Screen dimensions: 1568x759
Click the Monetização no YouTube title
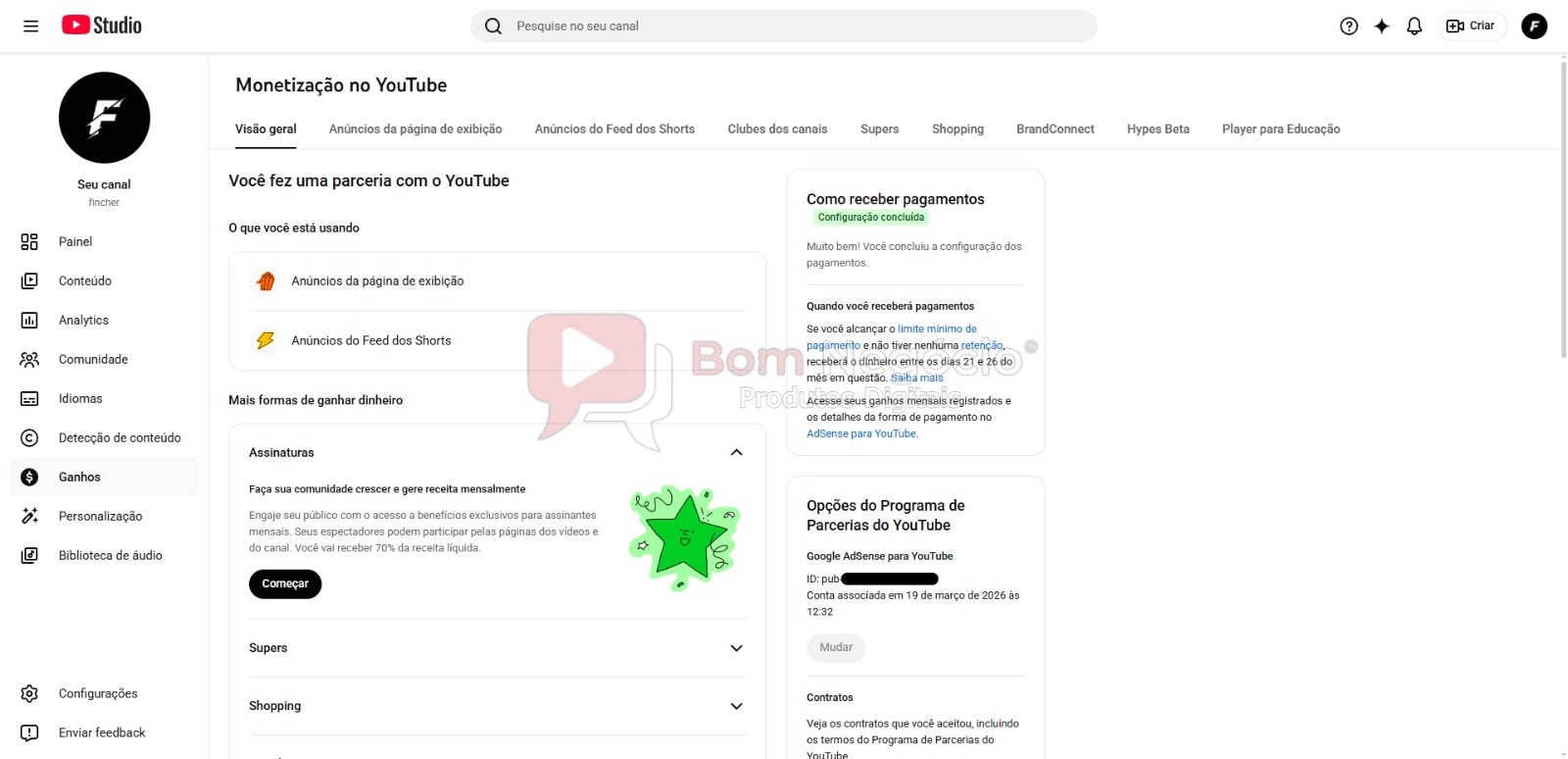coord(341,85)
